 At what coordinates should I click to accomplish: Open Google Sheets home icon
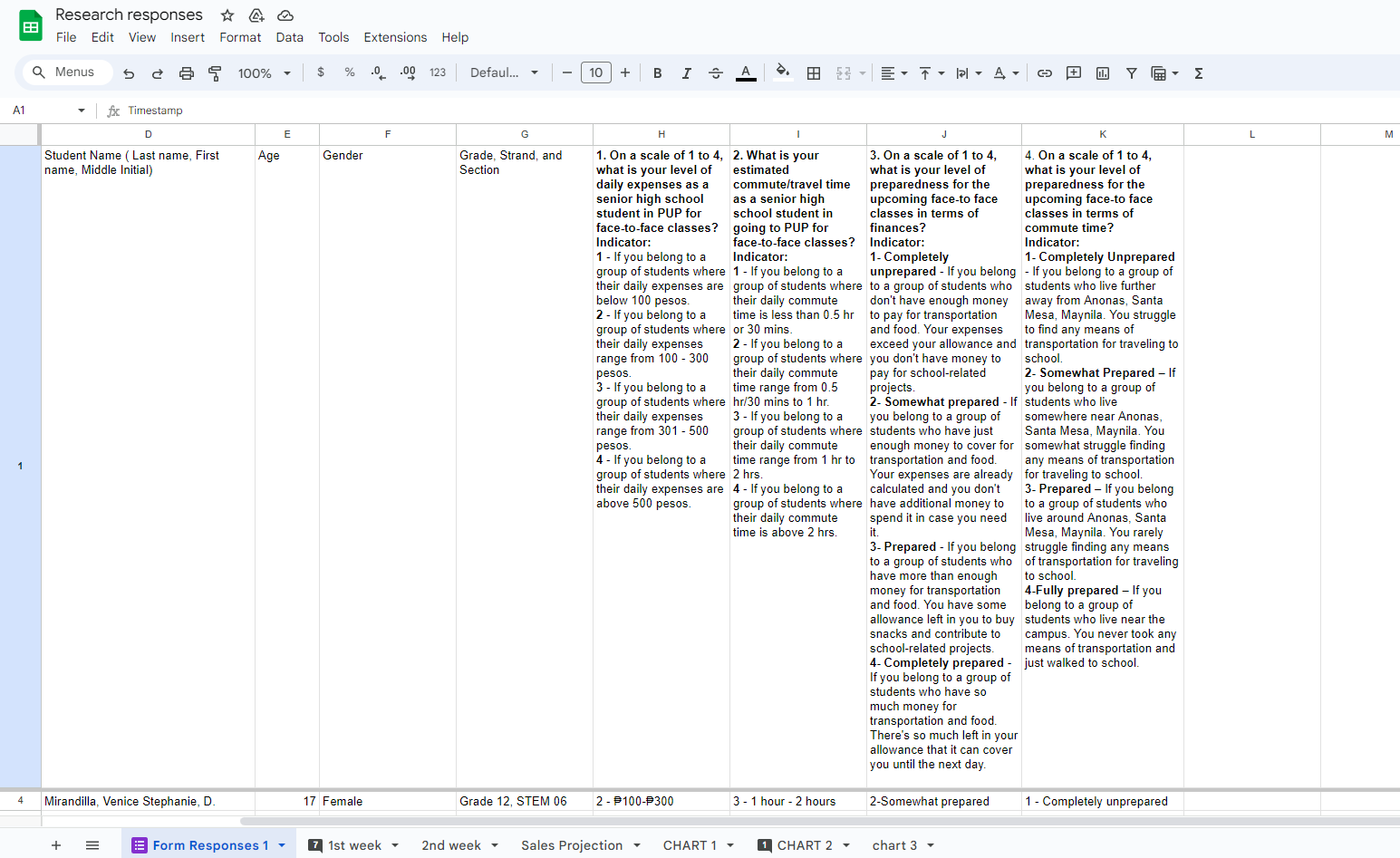(31, 25)
